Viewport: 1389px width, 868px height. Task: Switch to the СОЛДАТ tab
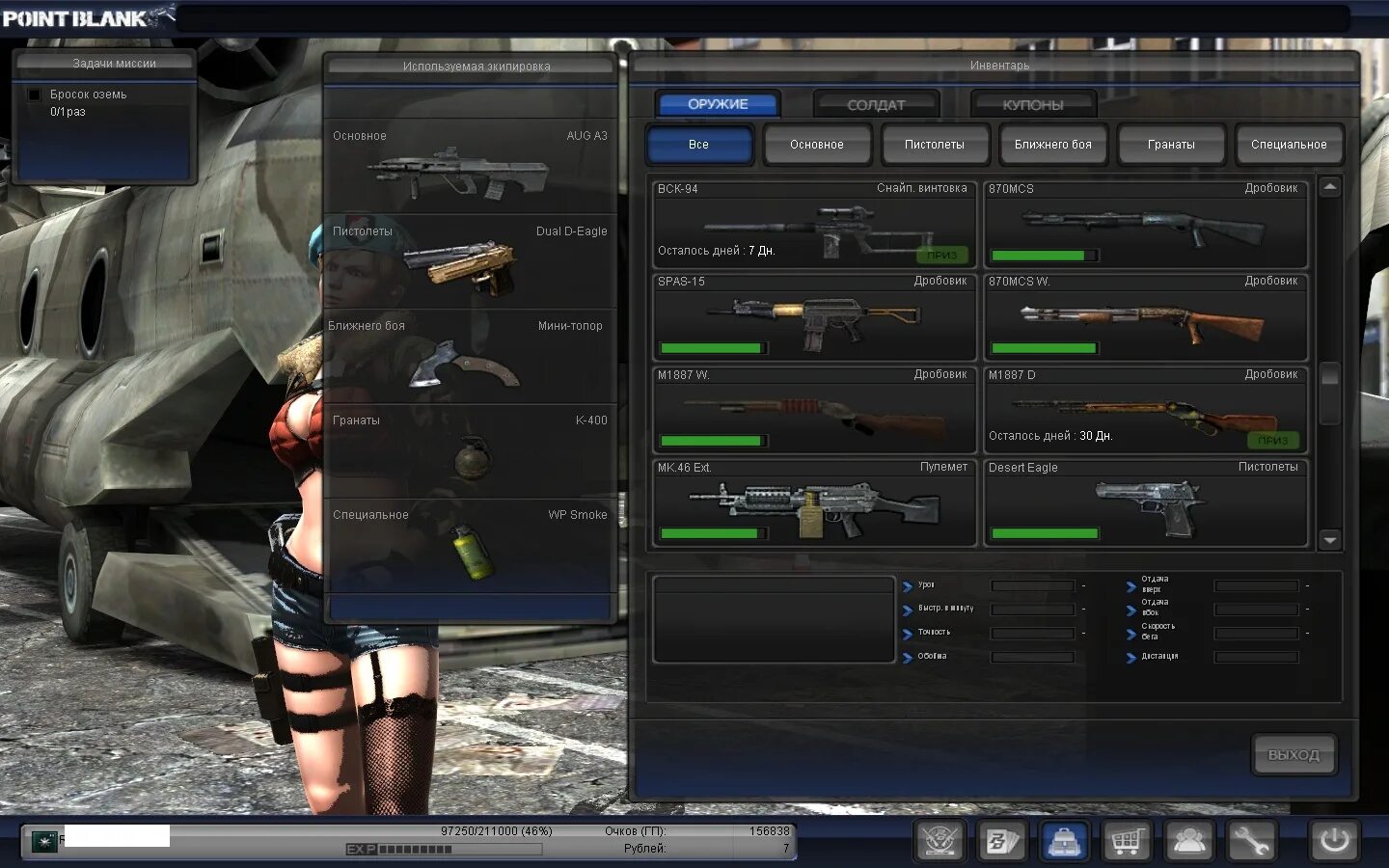tap(876, 104)
